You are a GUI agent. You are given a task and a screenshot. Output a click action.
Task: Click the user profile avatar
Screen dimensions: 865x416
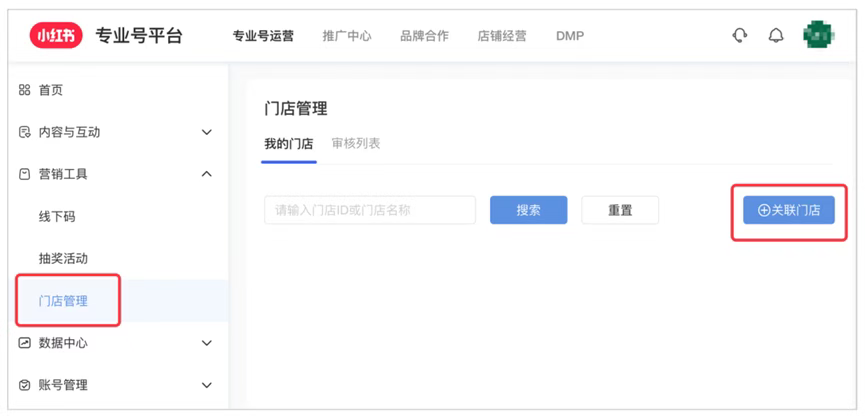tap(817, 36)
